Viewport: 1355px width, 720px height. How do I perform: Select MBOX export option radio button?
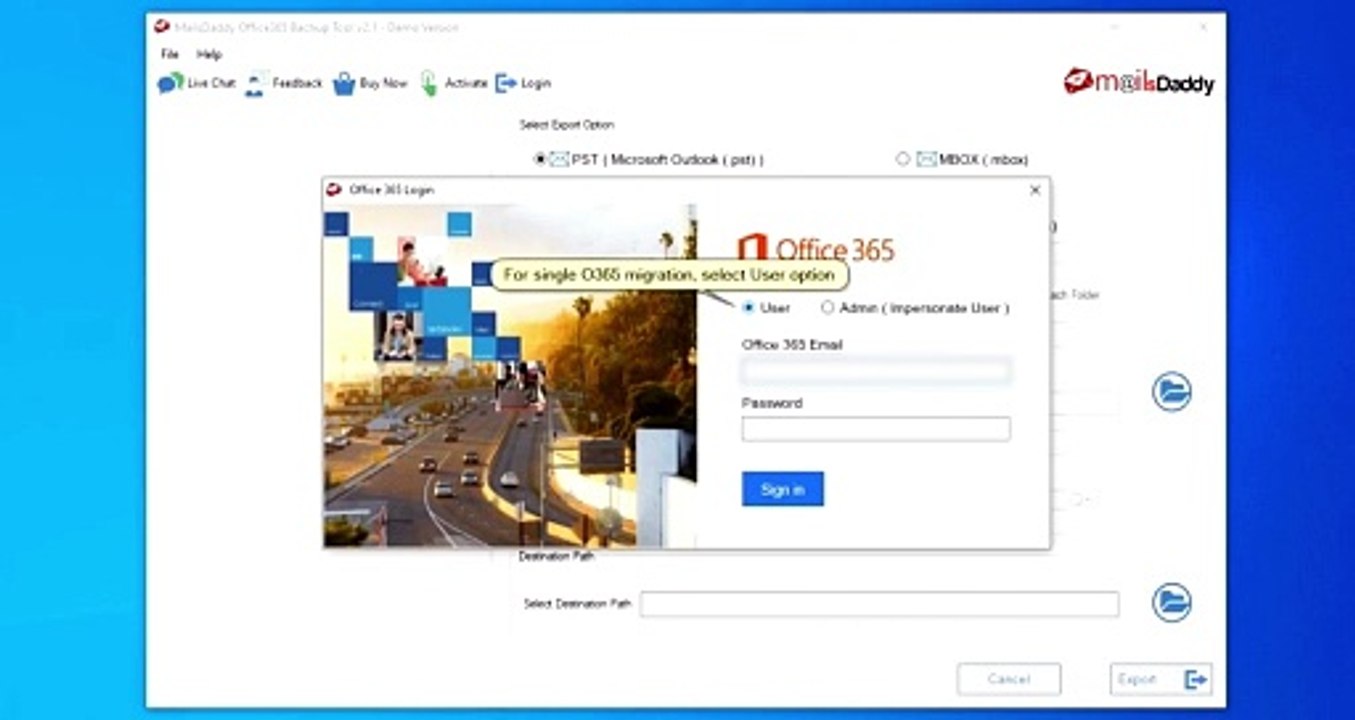(903, 159)
